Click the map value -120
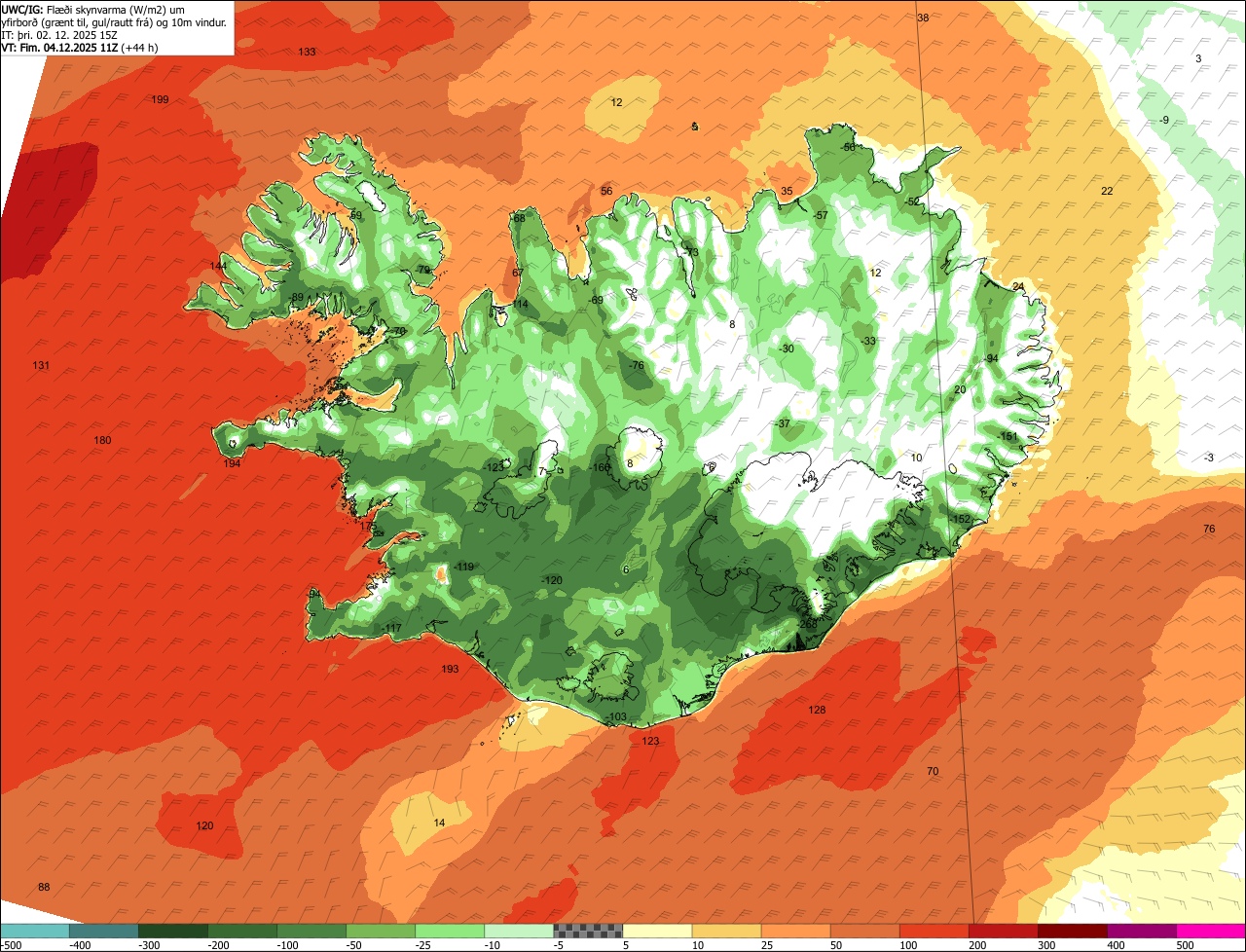Screen dimensions: 1246x952 tap(552, 580)
